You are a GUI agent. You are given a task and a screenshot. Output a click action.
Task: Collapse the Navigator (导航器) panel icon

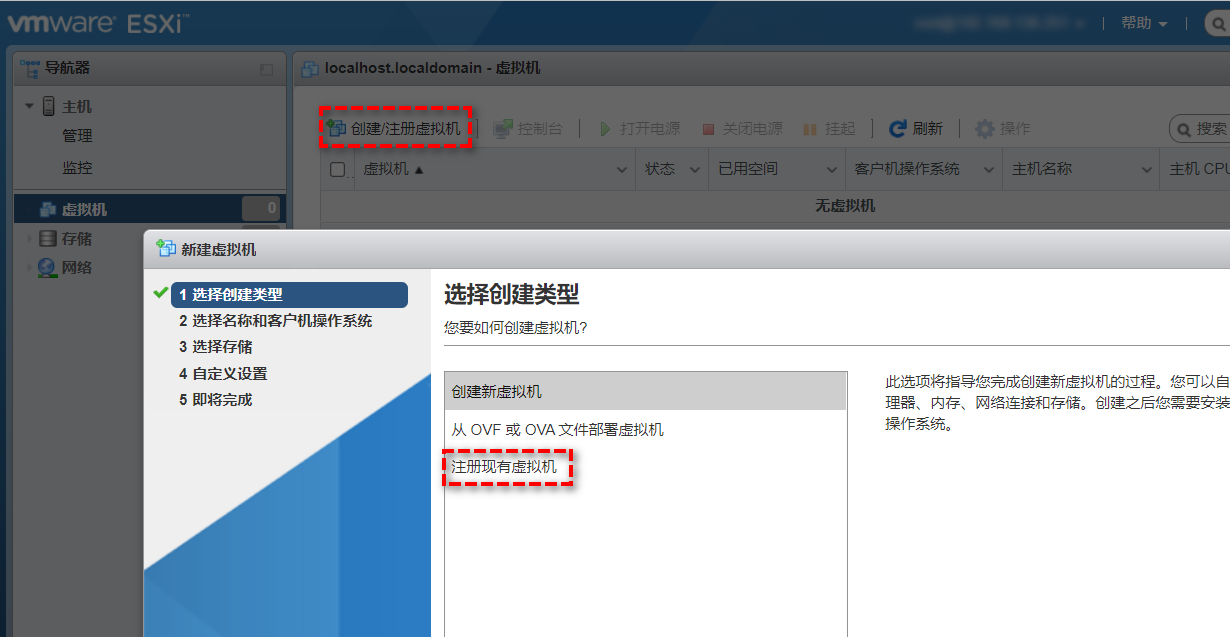pyautogui.click(x=266, y=69)
